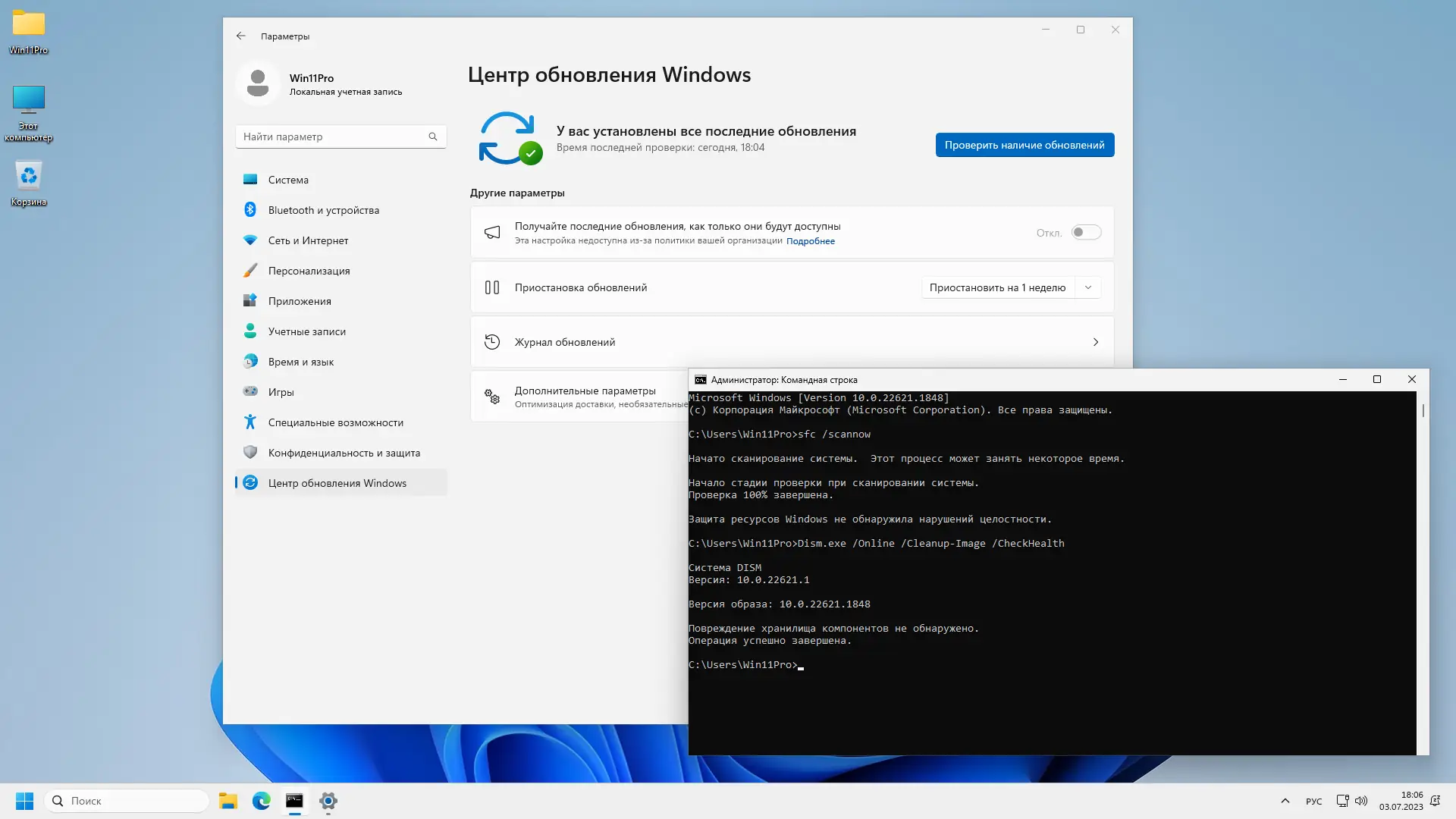Click the back arrow in Settings window
The height and width of the screenshot is (819, 1456).
[240, 36]
